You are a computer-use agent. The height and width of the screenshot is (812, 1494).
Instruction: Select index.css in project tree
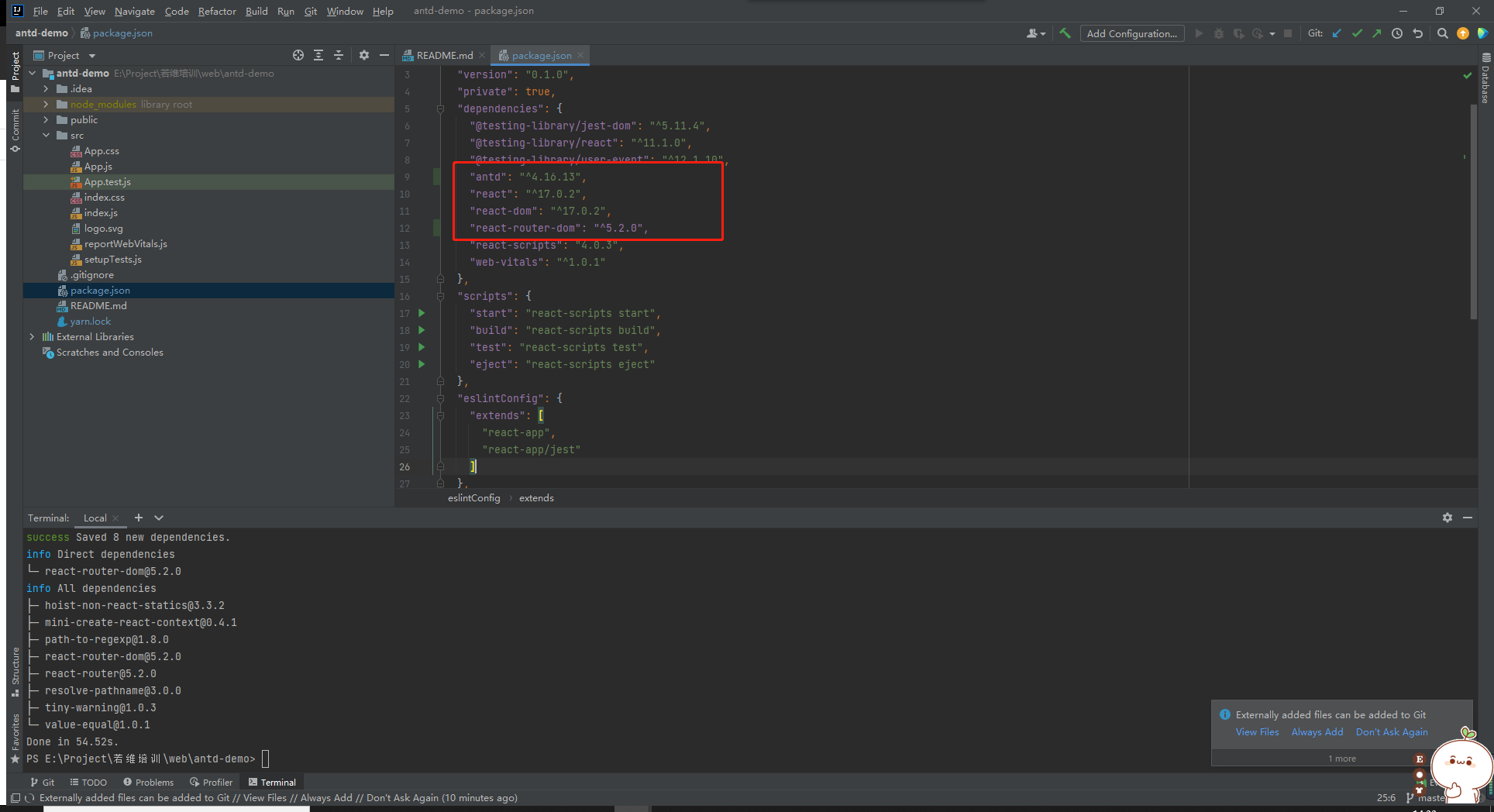point(104,197)
